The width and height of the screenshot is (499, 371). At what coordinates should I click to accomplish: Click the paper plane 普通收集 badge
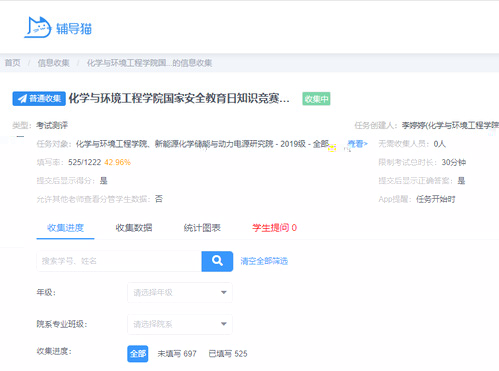coord(39,99)
